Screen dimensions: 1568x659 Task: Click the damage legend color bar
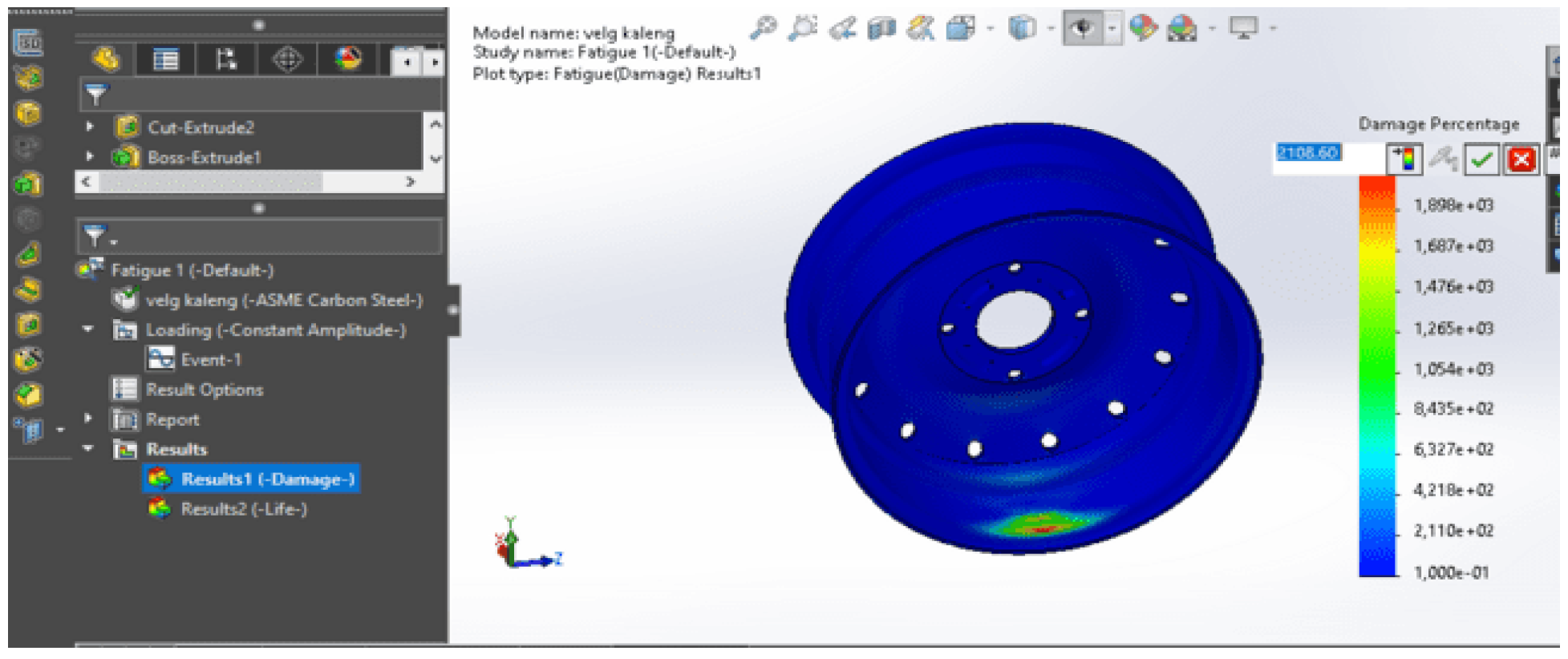point(1377,377)
